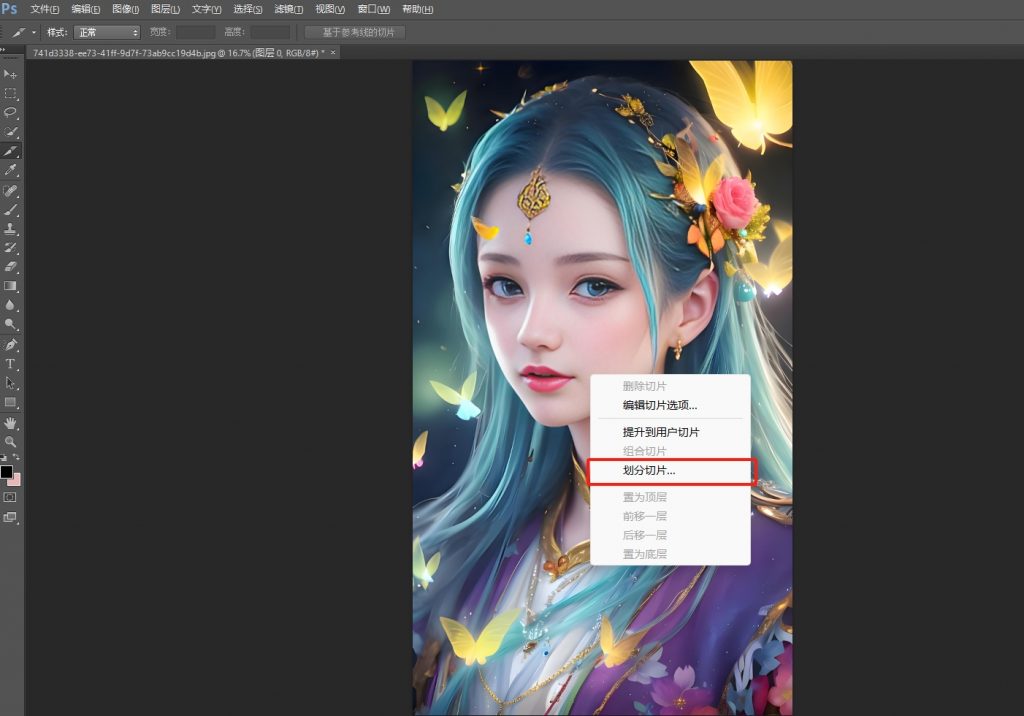Click the Photoshop Ps logo
1024x716 pixels.
click(9, 8)
